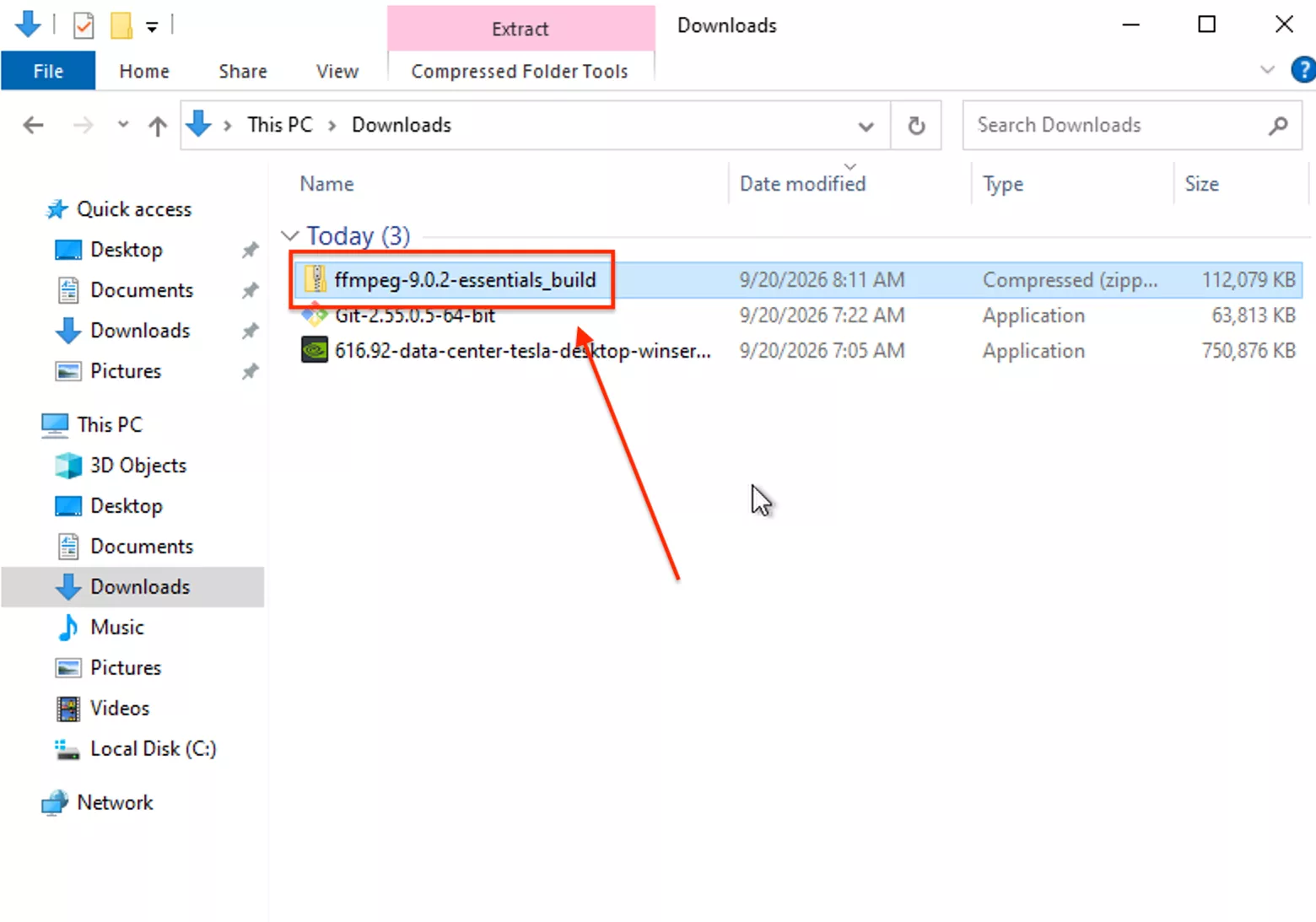Click This PC in the address path
This screenshot has width=1316, height=922.
coord(280,125)
